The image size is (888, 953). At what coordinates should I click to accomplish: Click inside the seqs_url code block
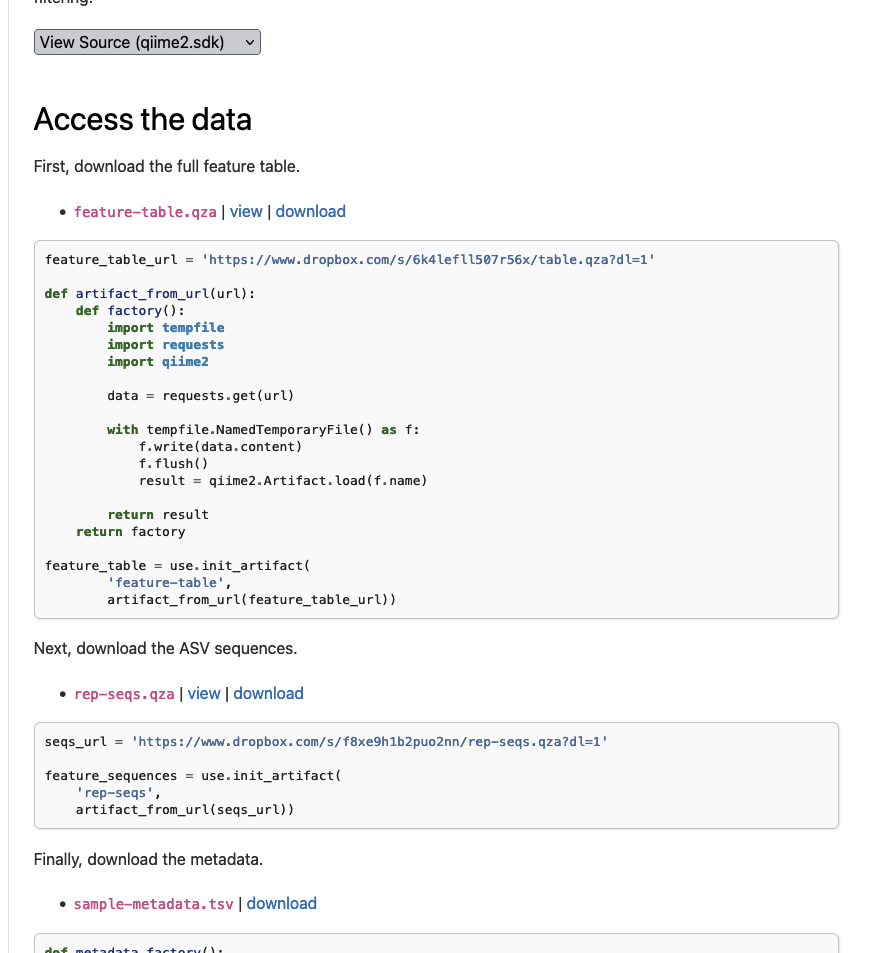[x=435, y=775]
